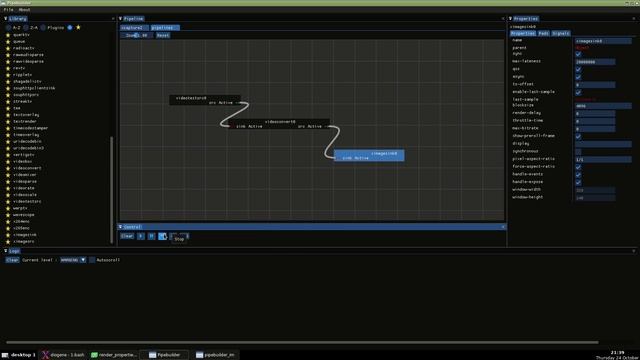This screenshot has height=360, width=640.
Task: Click the Reset zoom button
Action: coord(162,36)
